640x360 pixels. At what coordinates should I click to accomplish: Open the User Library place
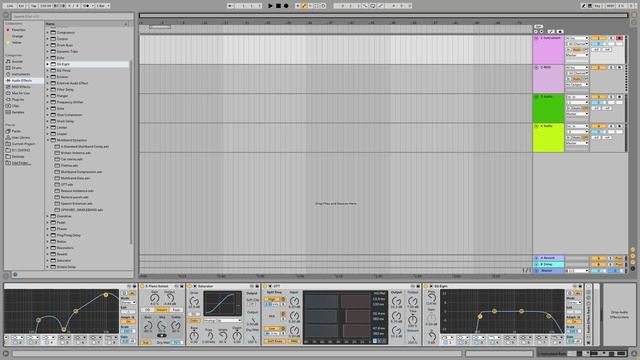click(x=21, y=138)
